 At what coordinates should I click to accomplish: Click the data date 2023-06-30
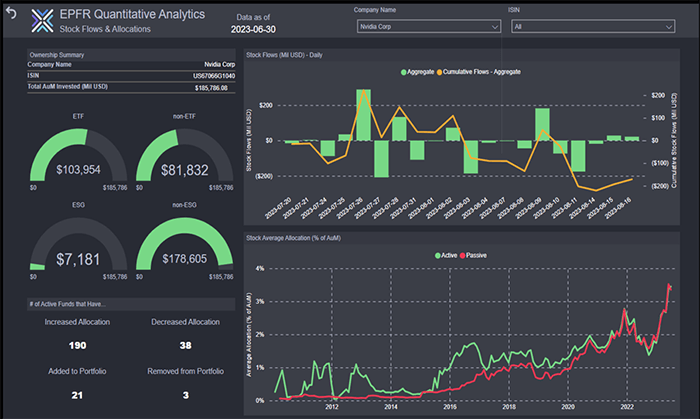pyautogui.click(x=253, y=29)
